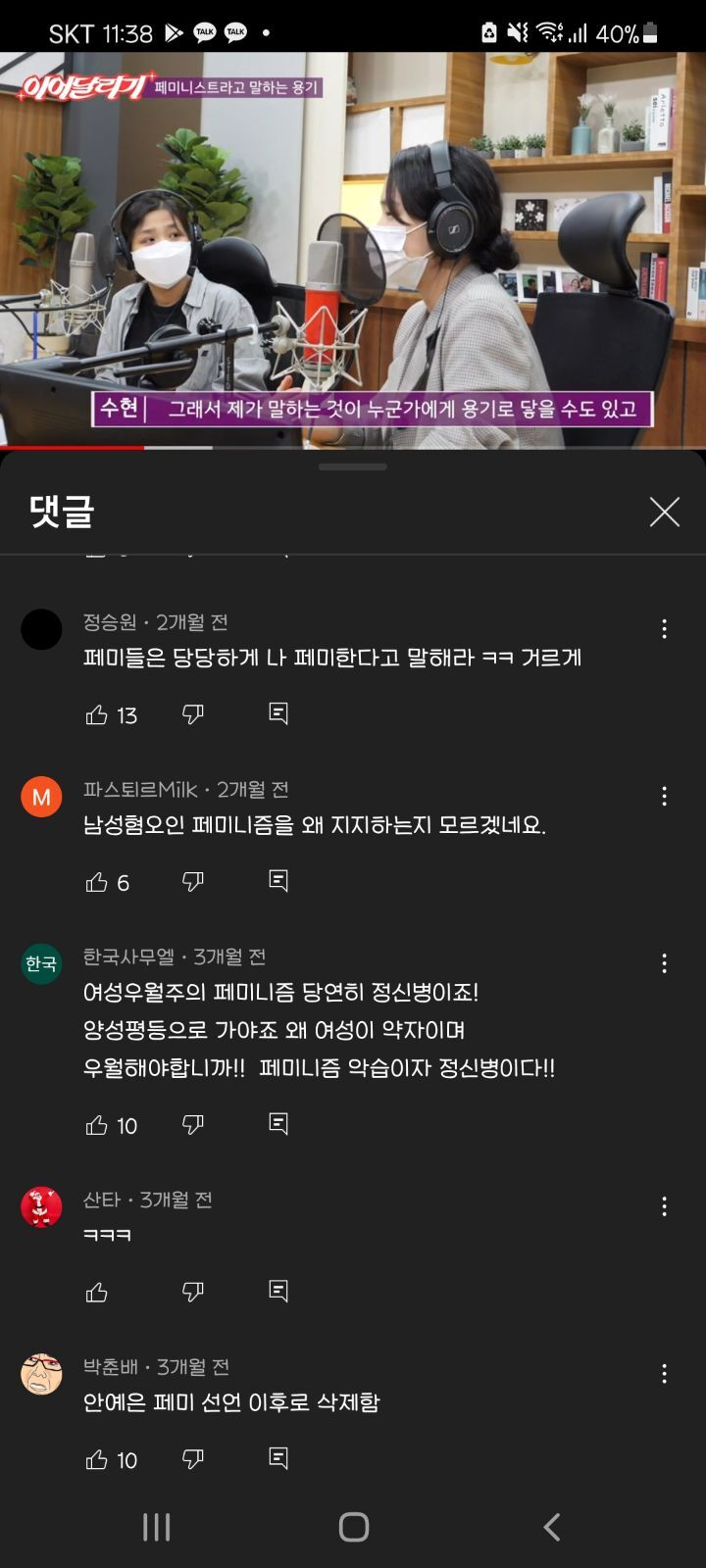Like the comment by 정승원

tap(96, 714)
